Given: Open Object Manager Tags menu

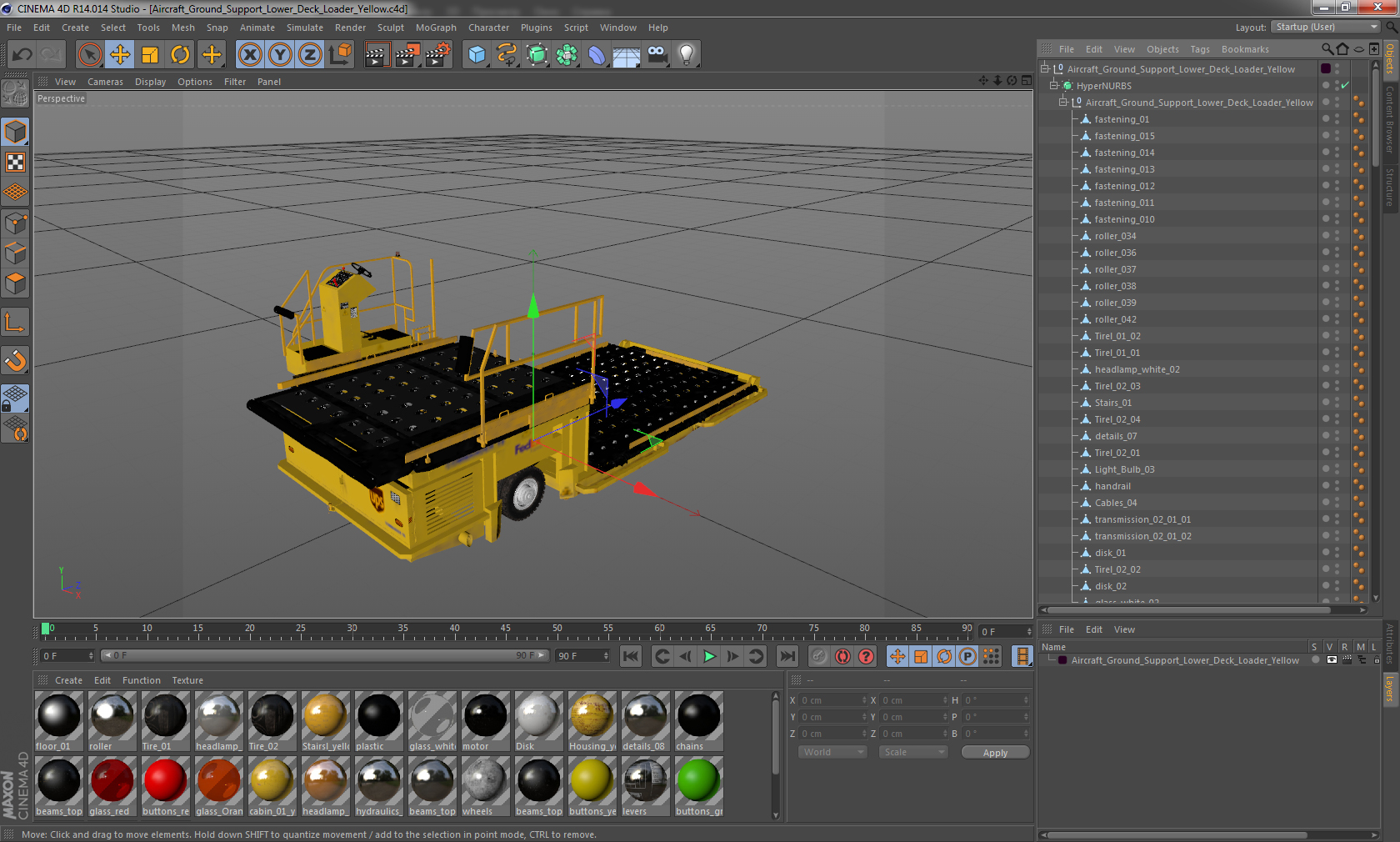Looking at the screenshot, I should [1199, 49].
